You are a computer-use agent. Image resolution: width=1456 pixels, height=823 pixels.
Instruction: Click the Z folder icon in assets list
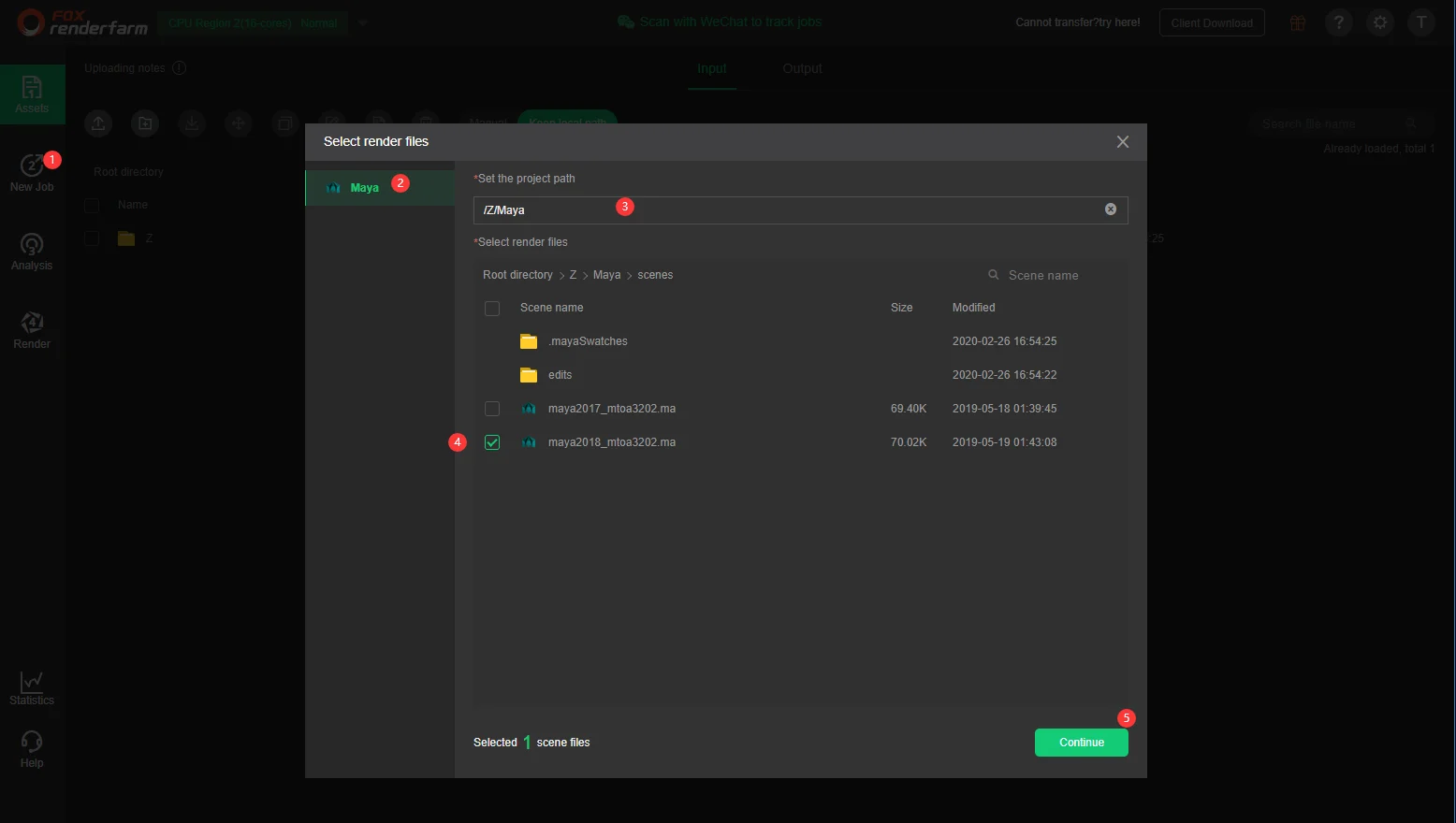(126, 238)
